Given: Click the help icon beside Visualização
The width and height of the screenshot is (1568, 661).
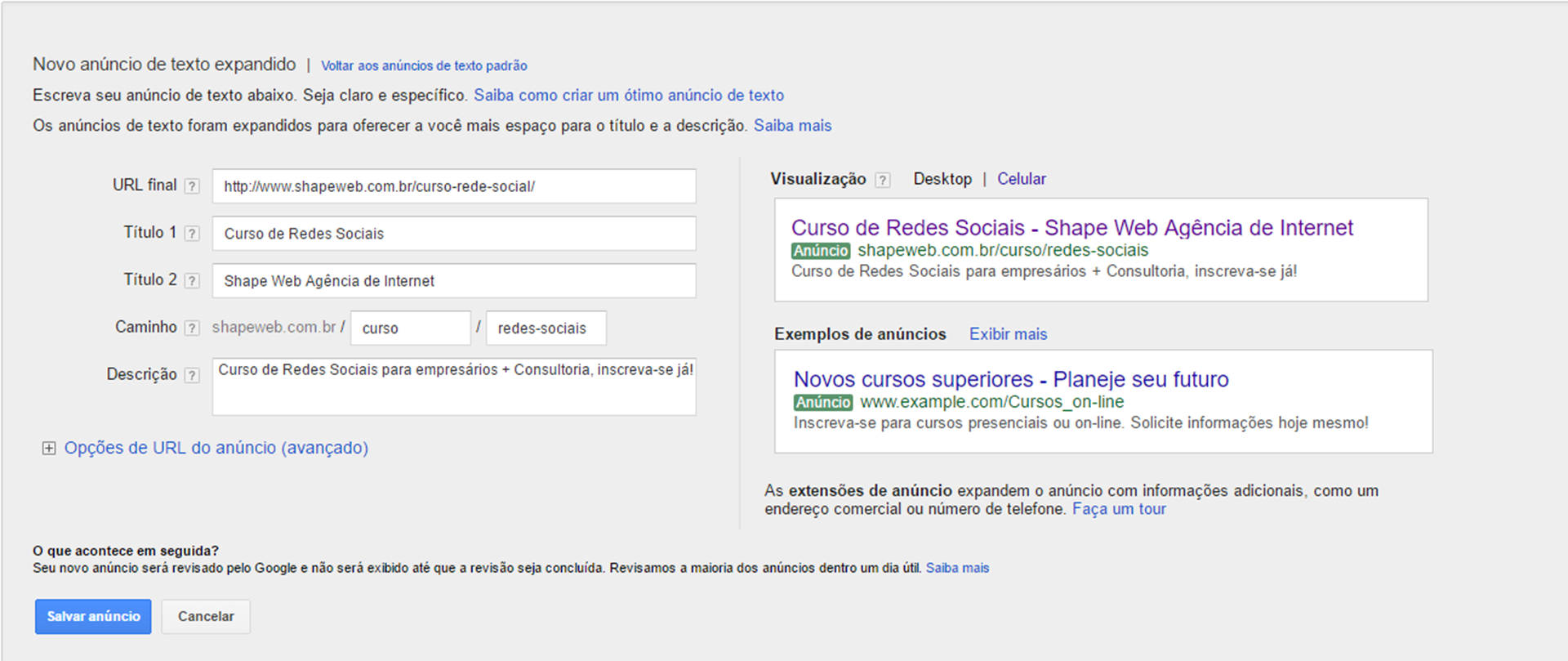Looking at the screenshot, I should pos(883,180).
